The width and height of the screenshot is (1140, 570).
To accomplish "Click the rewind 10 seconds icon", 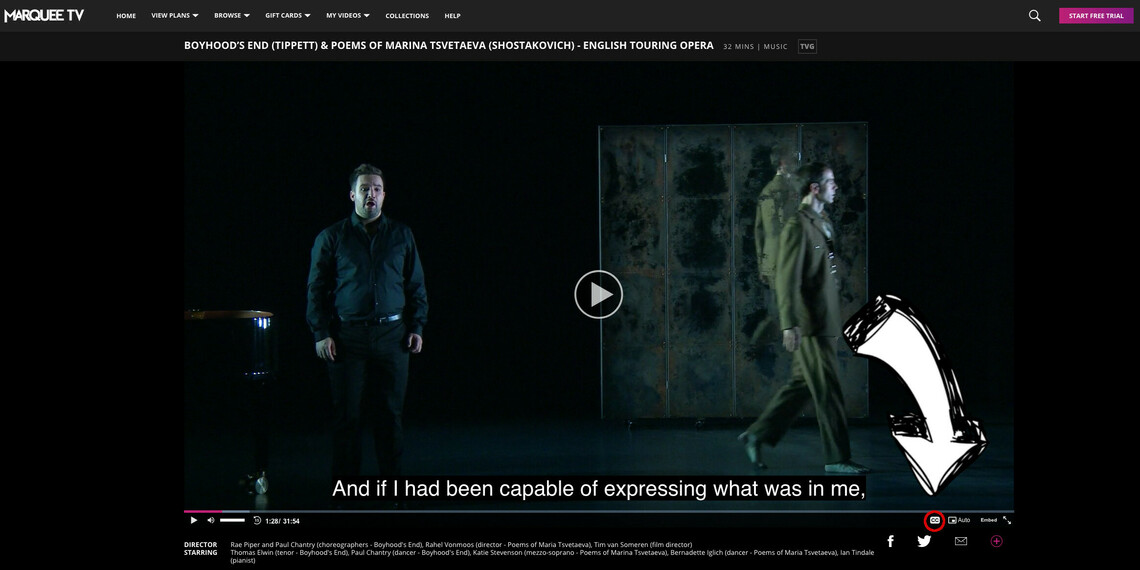I will 257,521.
